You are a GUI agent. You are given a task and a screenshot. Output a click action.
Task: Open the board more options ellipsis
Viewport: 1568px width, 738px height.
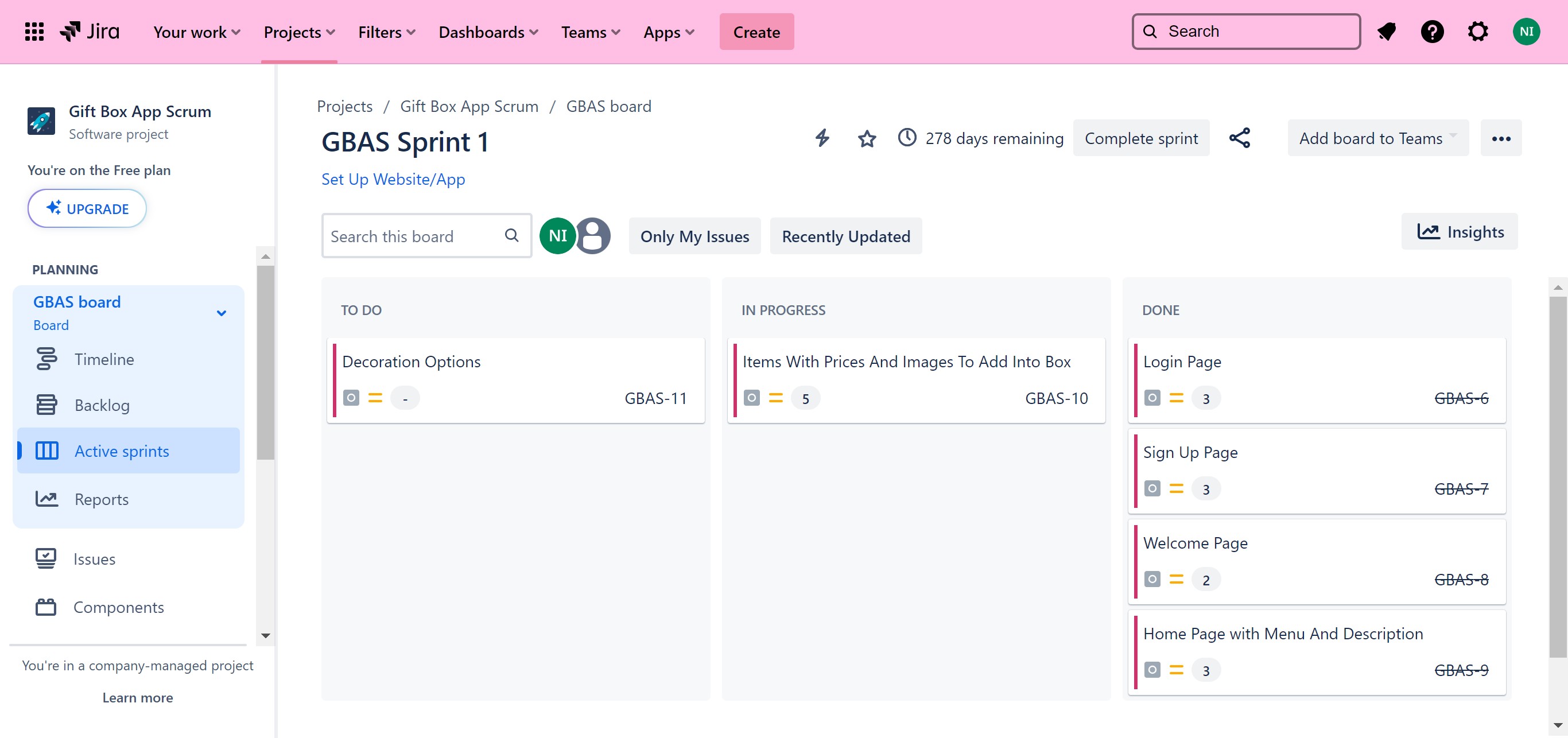point(1500,139)
